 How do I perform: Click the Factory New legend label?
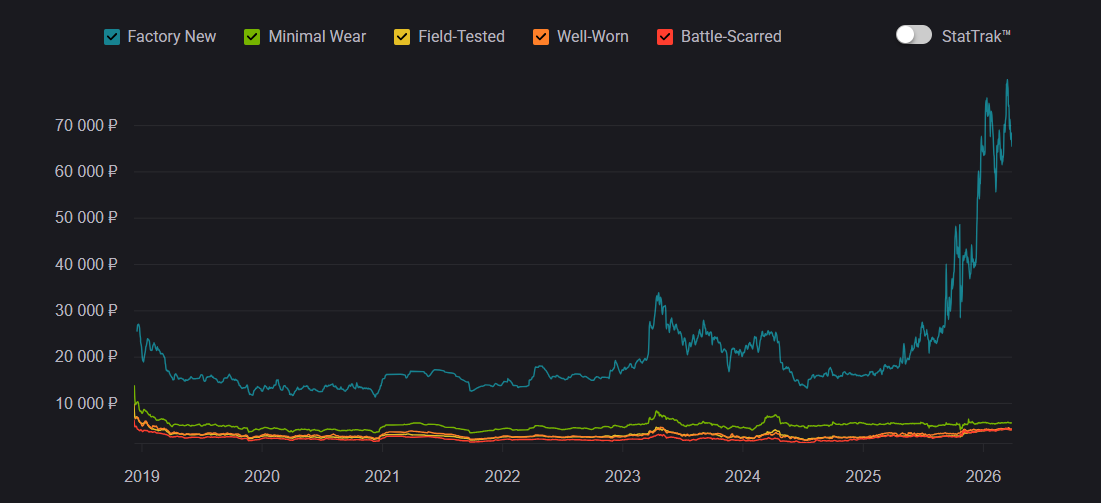pyautogui.click(x=172, y=37)
